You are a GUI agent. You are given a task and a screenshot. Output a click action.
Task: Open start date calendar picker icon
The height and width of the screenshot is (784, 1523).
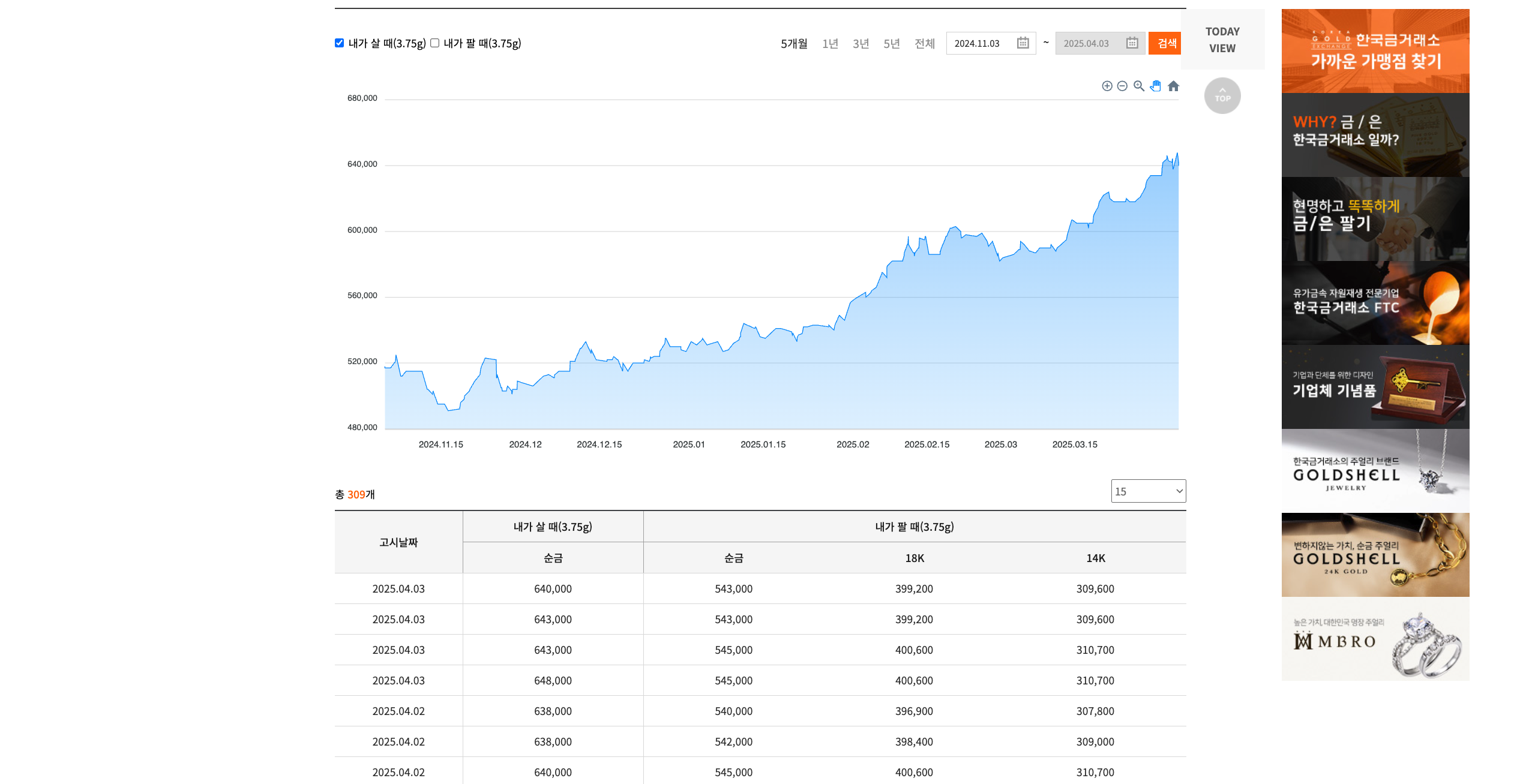[x=1023, y=43]
